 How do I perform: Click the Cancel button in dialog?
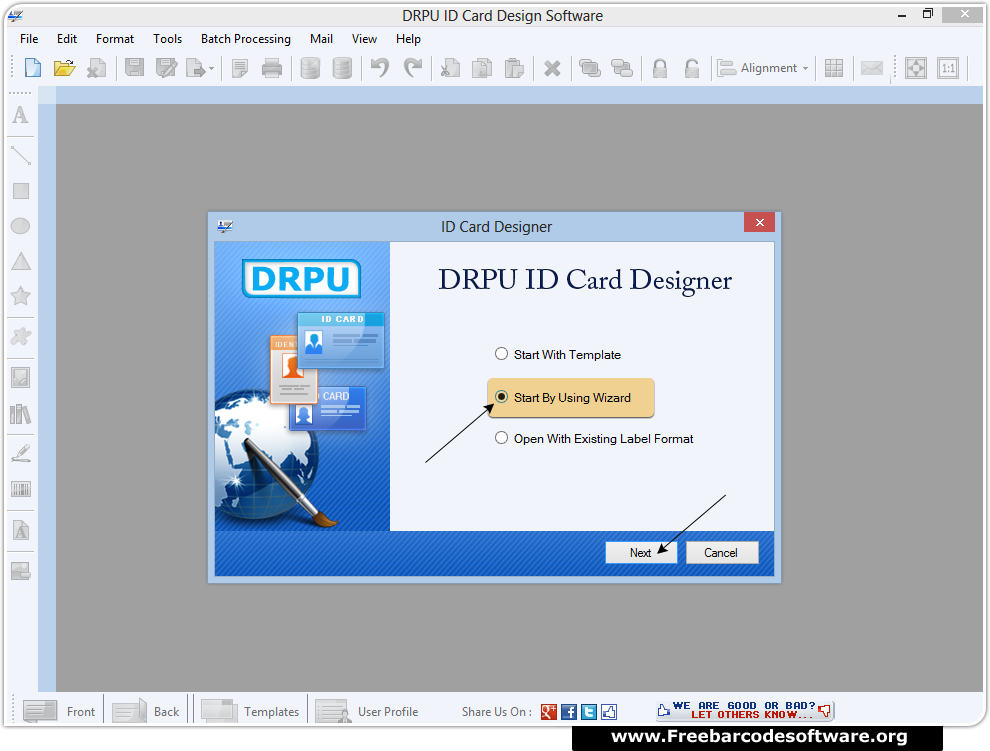coord(722,553)
